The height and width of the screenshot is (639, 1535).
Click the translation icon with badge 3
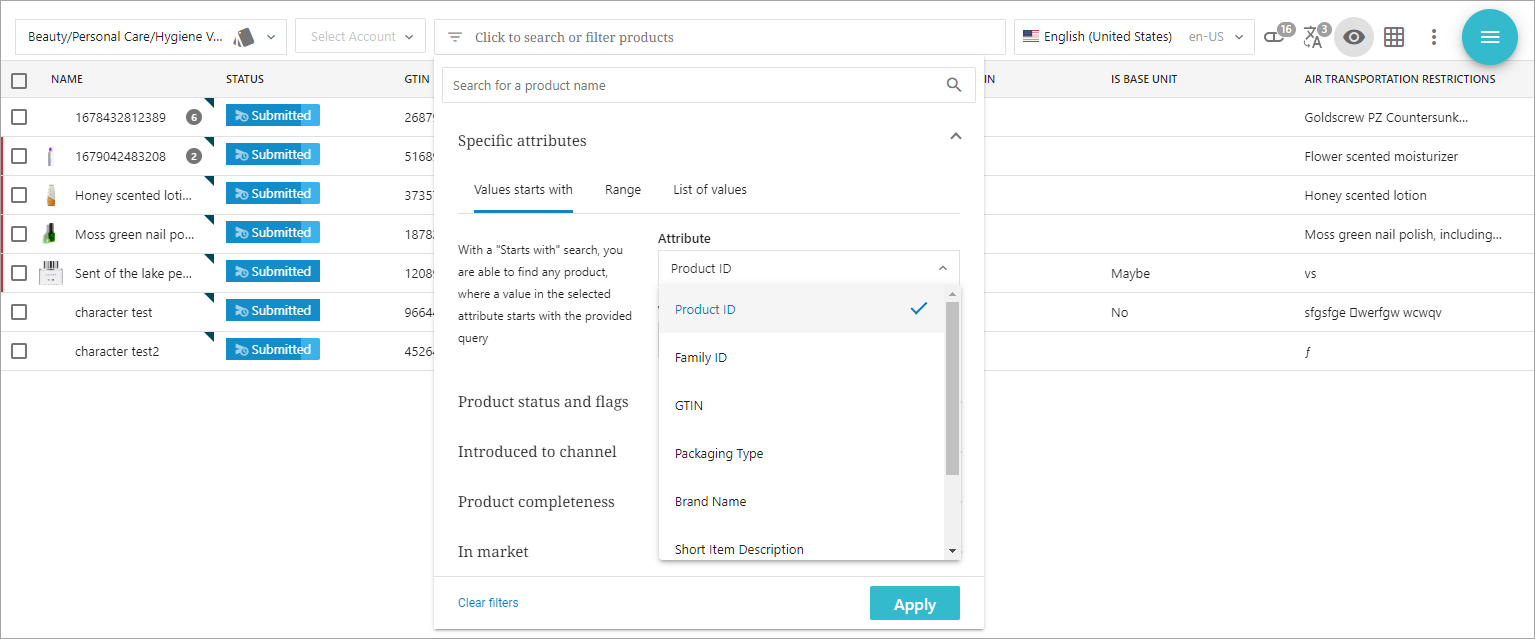coord(1314,38)
